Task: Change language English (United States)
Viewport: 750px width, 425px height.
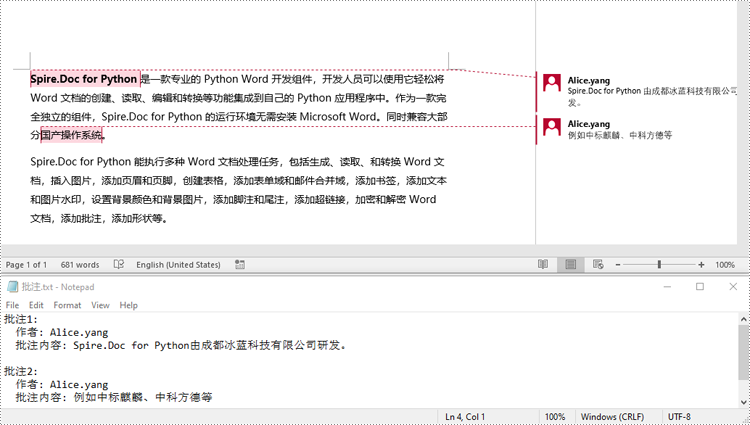Action: [178, 265]
